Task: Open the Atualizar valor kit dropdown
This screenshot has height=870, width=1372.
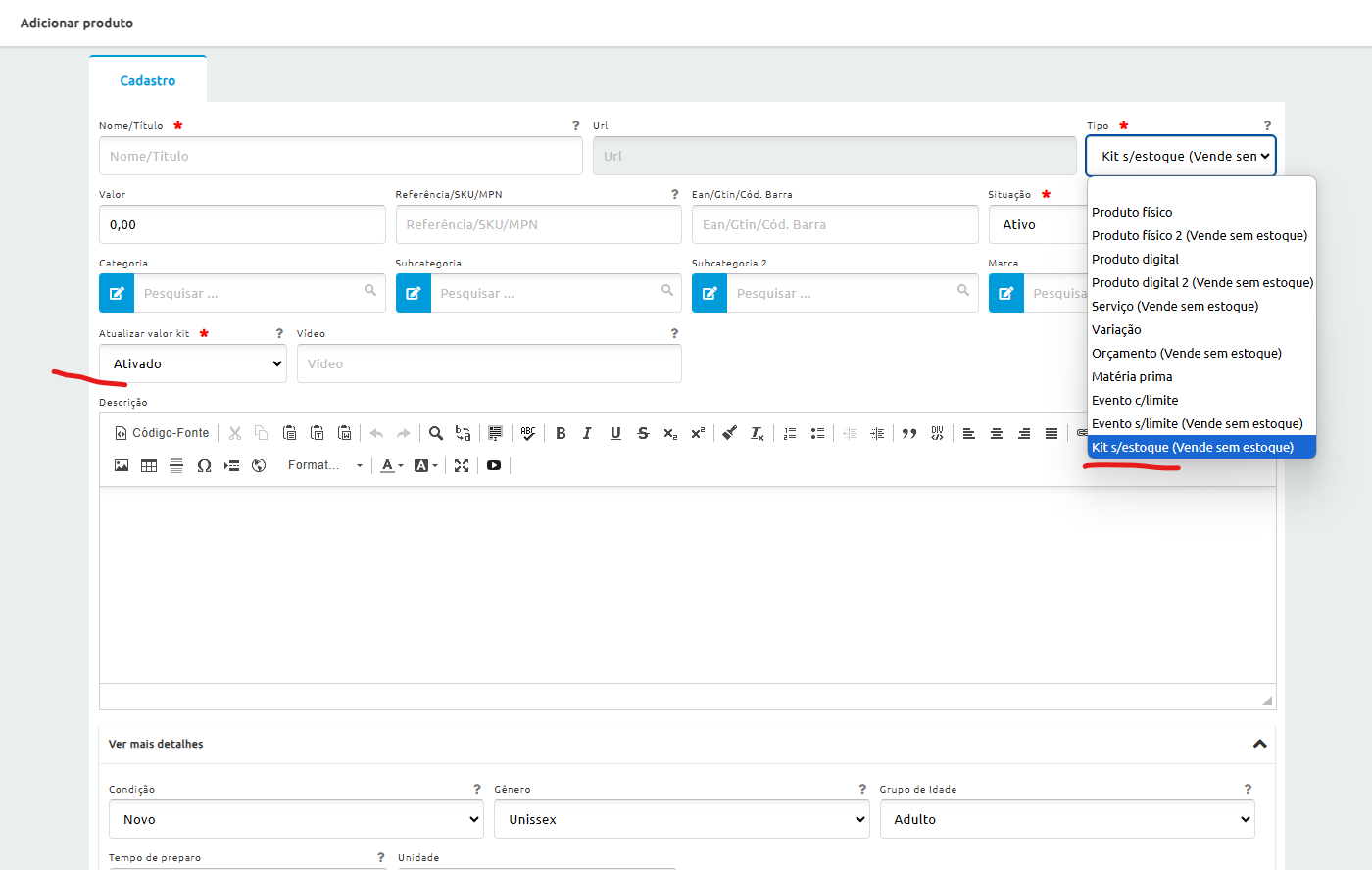Action: click(x=193, y=363)
